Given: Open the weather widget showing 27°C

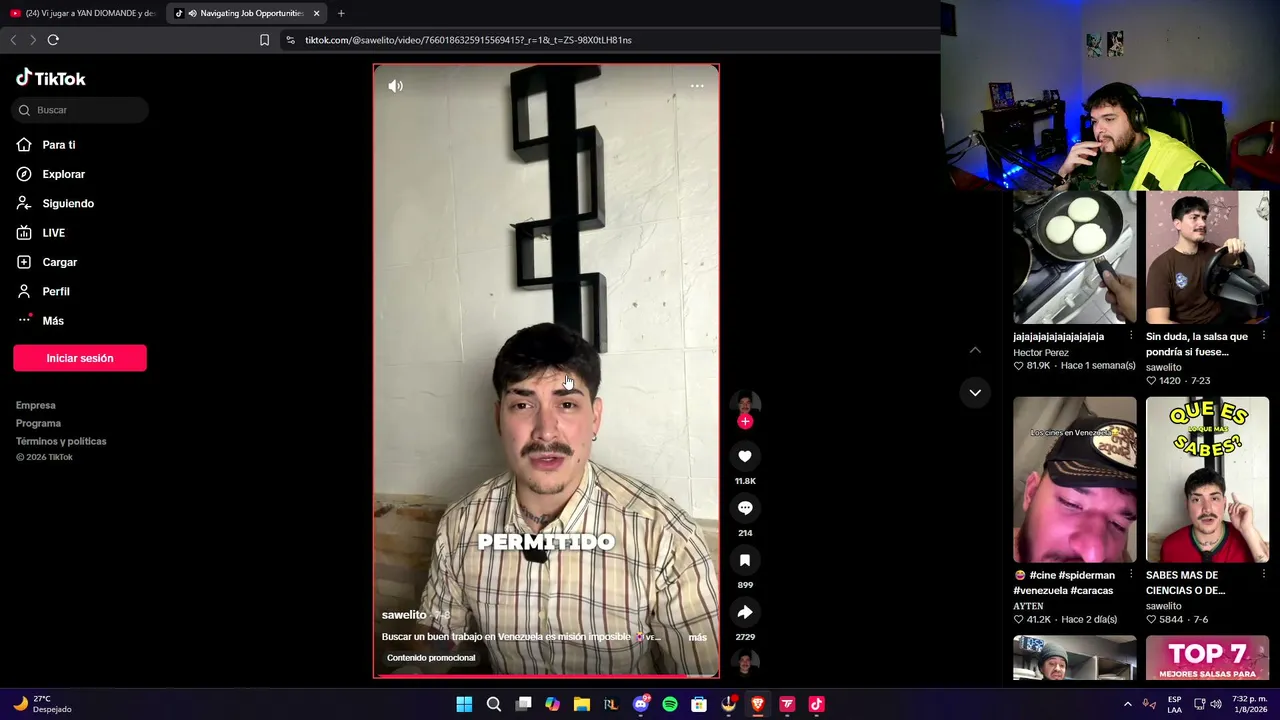Looking at the screenshot, I should (x=42, y=704).
